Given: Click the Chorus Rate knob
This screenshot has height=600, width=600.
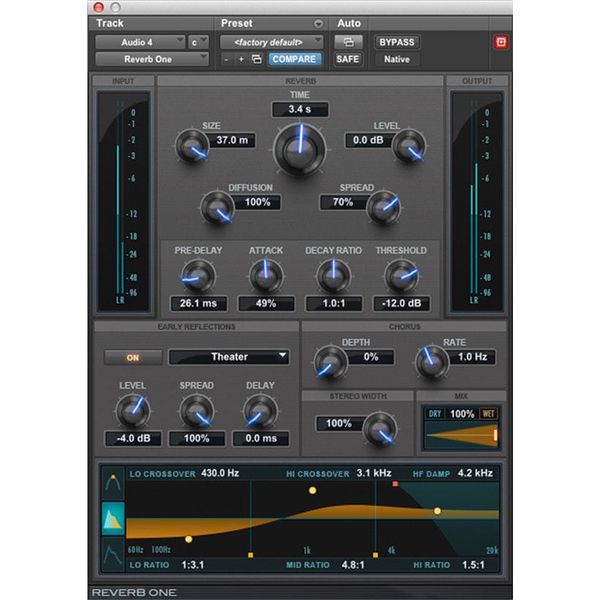Looking at the screenshot, I should pos(432,362).
